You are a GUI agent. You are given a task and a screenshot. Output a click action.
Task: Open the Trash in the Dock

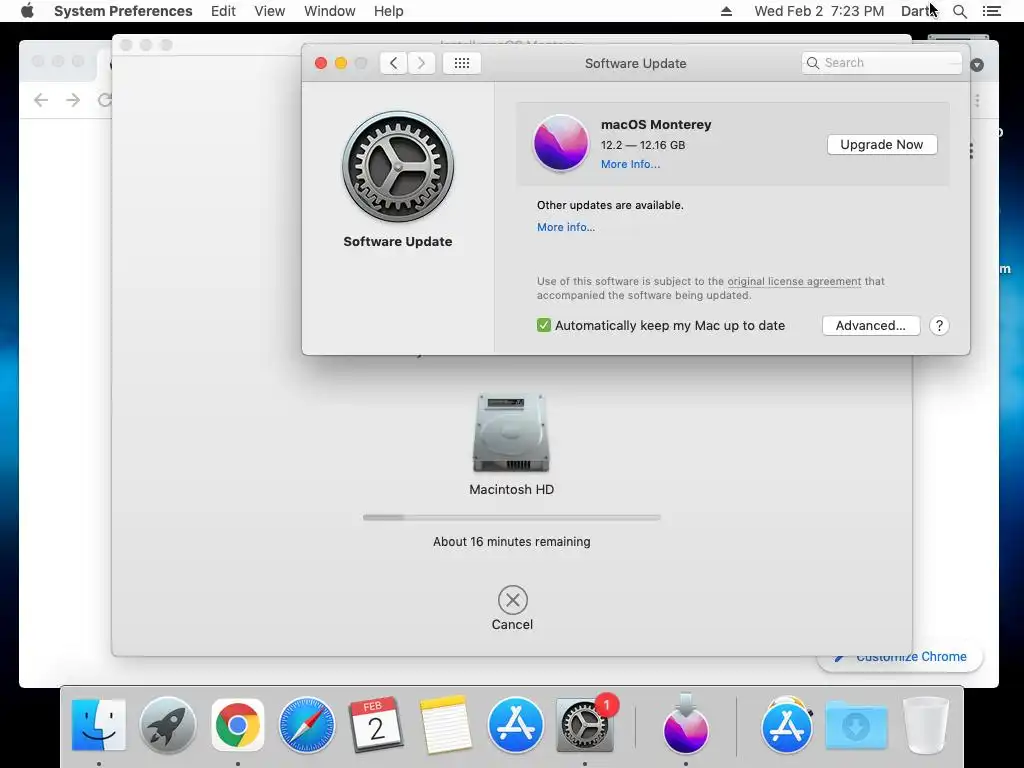pos(925,725)
